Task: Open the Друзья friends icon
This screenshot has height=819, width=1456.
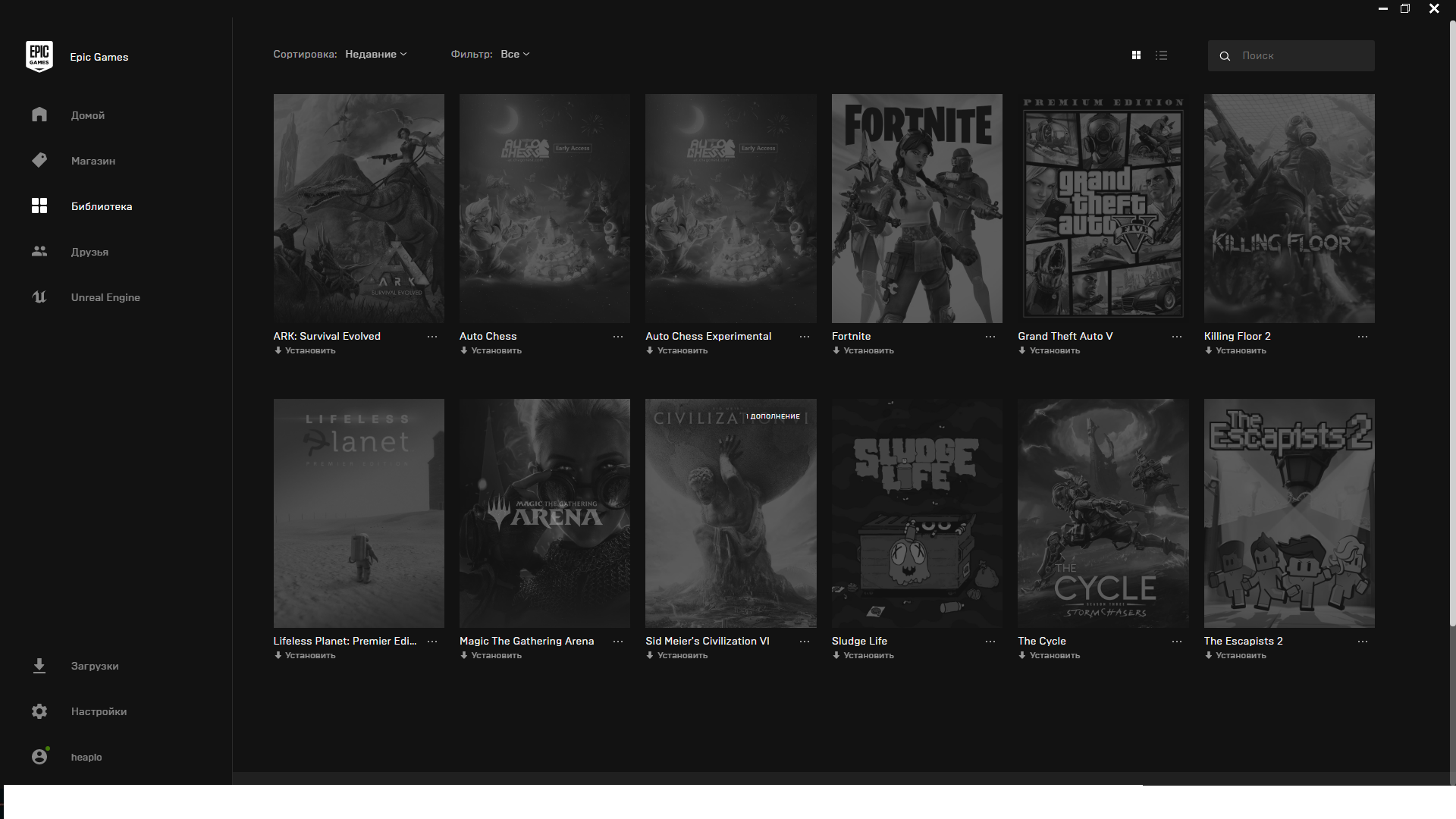Action: coord(39,251)
